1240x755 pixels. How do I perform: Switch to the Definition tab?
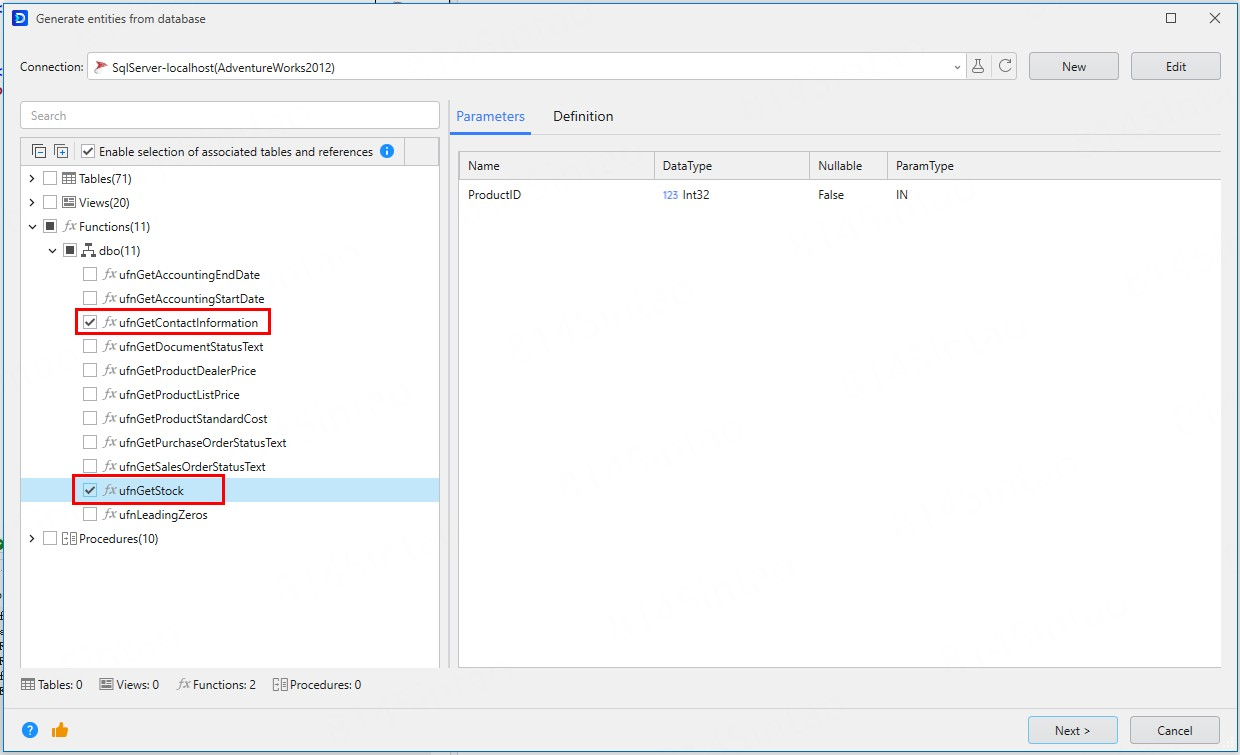[x=583, y=117]
